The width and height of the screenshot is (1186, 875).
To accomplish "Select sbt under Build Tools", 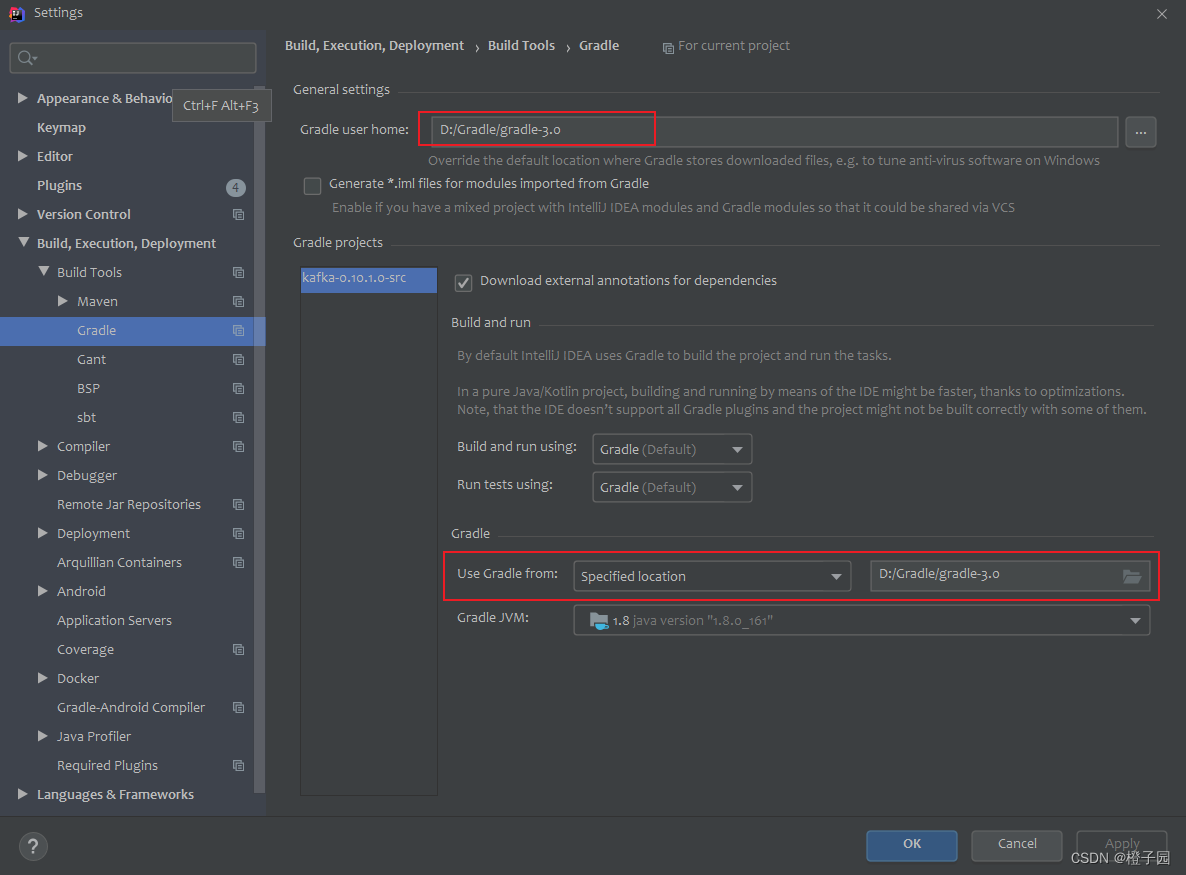I will (x=86, y=417).
